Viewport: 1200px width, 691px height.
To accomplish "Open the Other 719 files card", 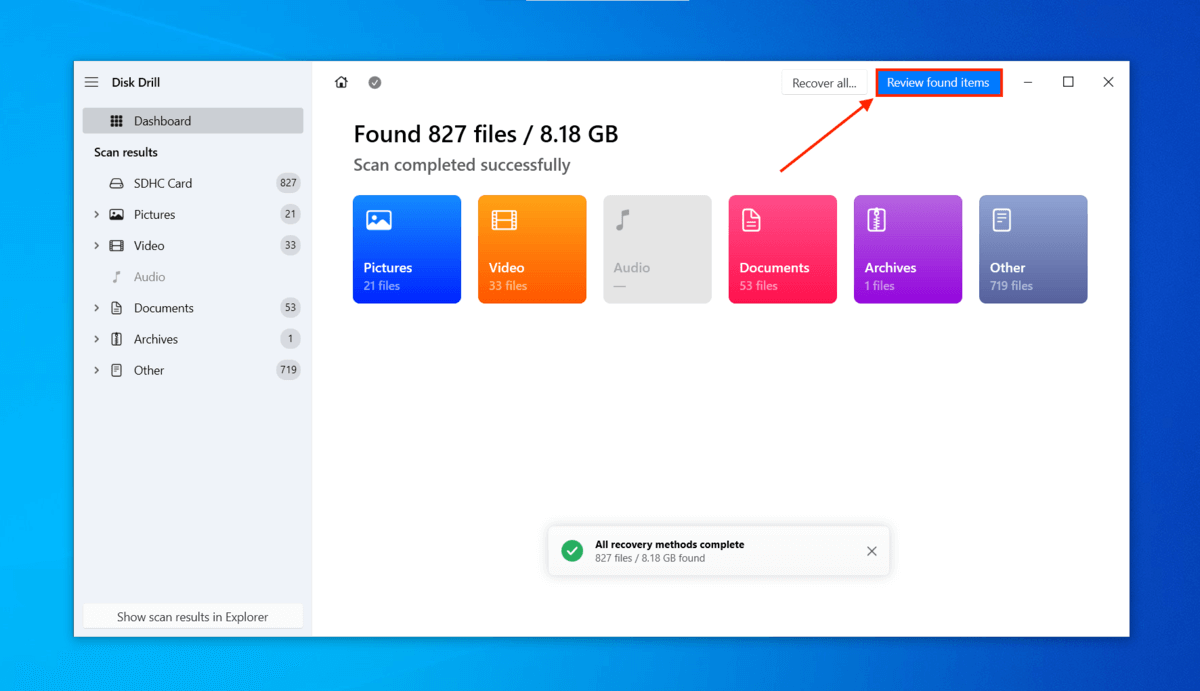I will 1033,249.
